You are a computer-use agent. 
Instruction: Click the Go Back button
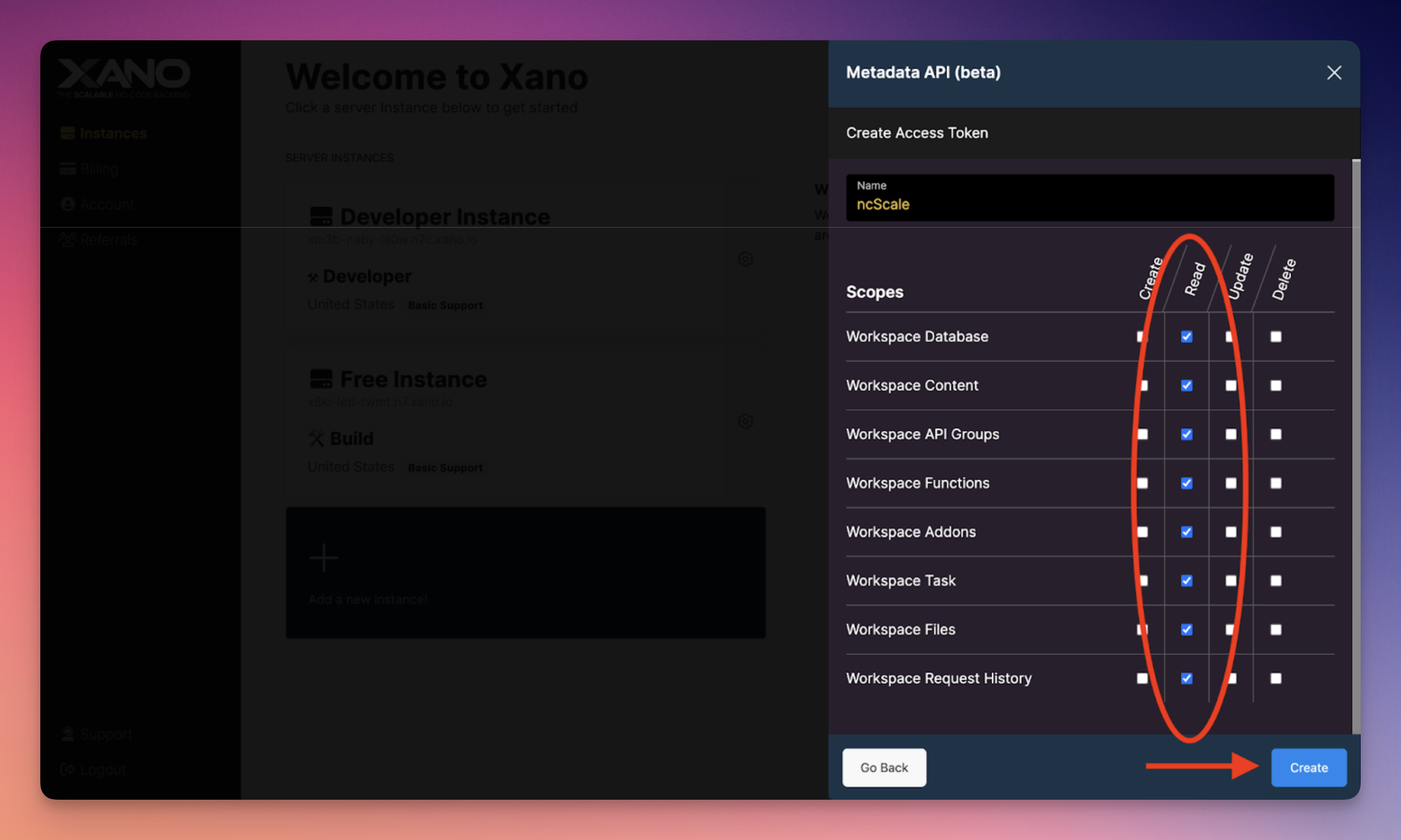click(x=884, y=767)
